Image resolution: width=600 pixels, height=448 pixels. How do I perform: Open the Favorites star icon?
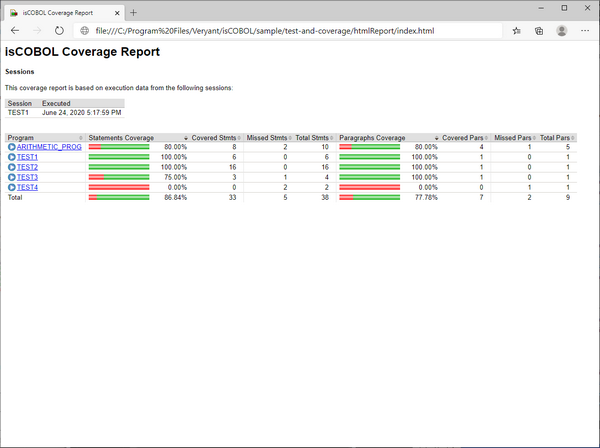click(517, 31)
